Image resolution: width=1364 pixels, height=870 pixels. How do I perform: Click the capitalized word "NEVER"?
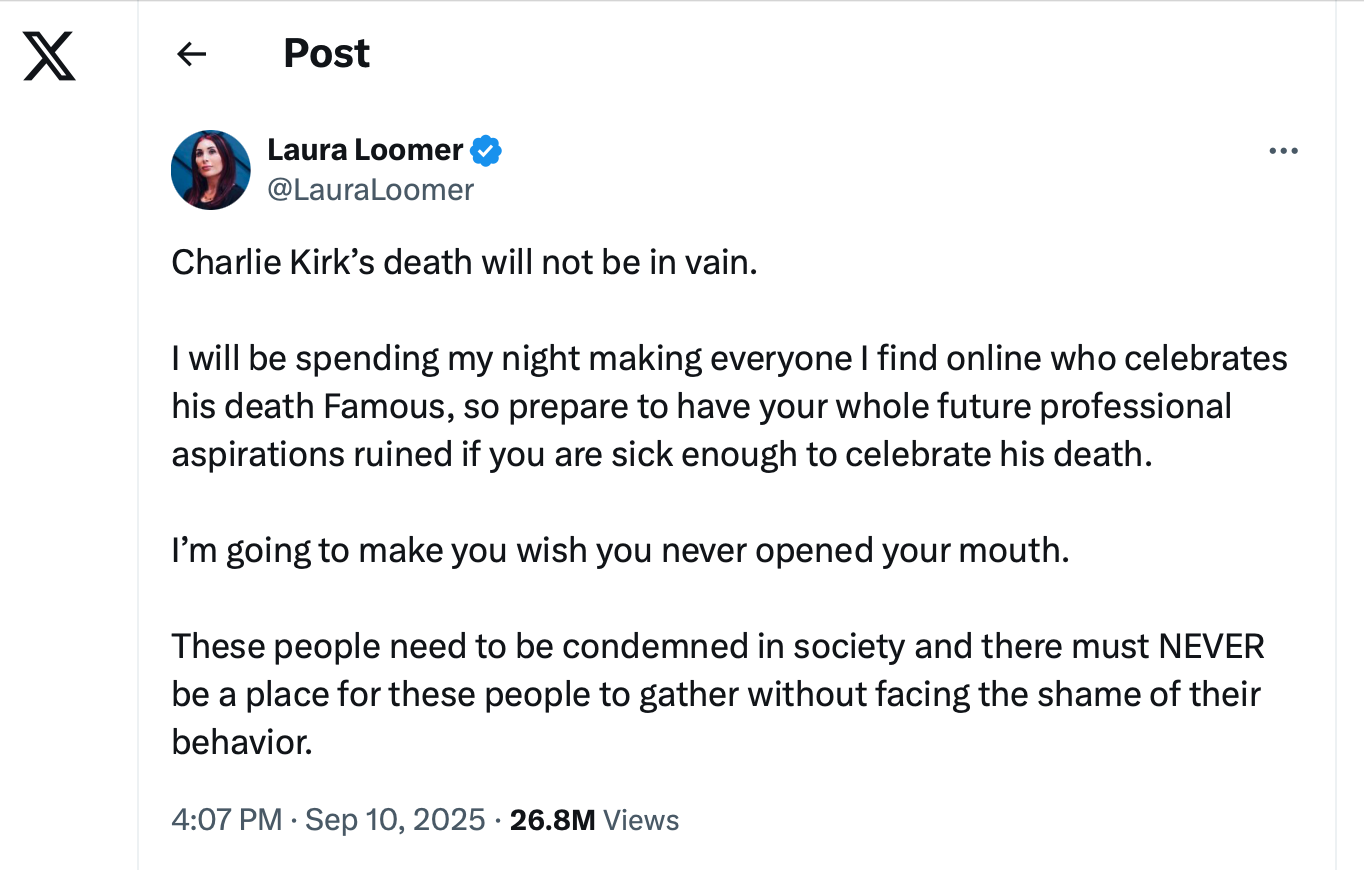1211,646
